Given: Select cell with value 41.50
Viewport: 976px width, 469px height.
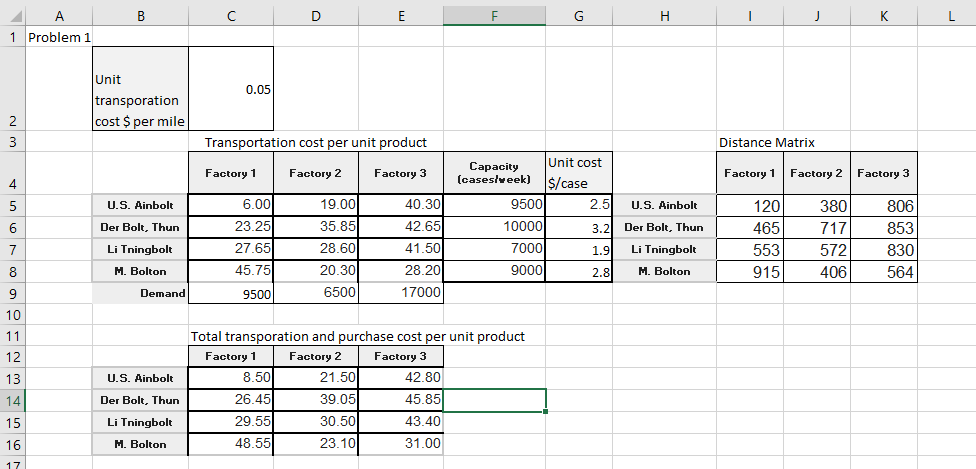Looking at the screenshot, I should (x=401, y=249).
